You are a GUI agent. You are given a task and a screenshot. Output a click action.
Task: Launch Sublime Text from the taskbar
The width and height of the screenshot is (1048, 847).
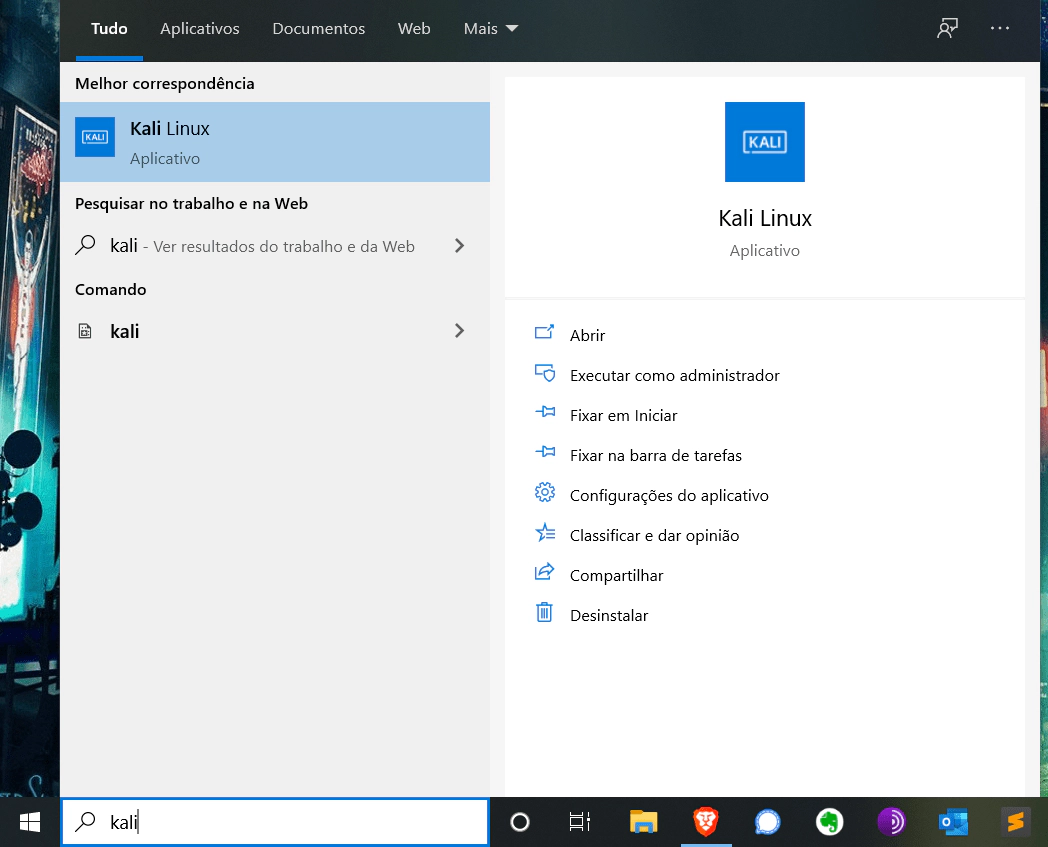(x=1015, y=822)
